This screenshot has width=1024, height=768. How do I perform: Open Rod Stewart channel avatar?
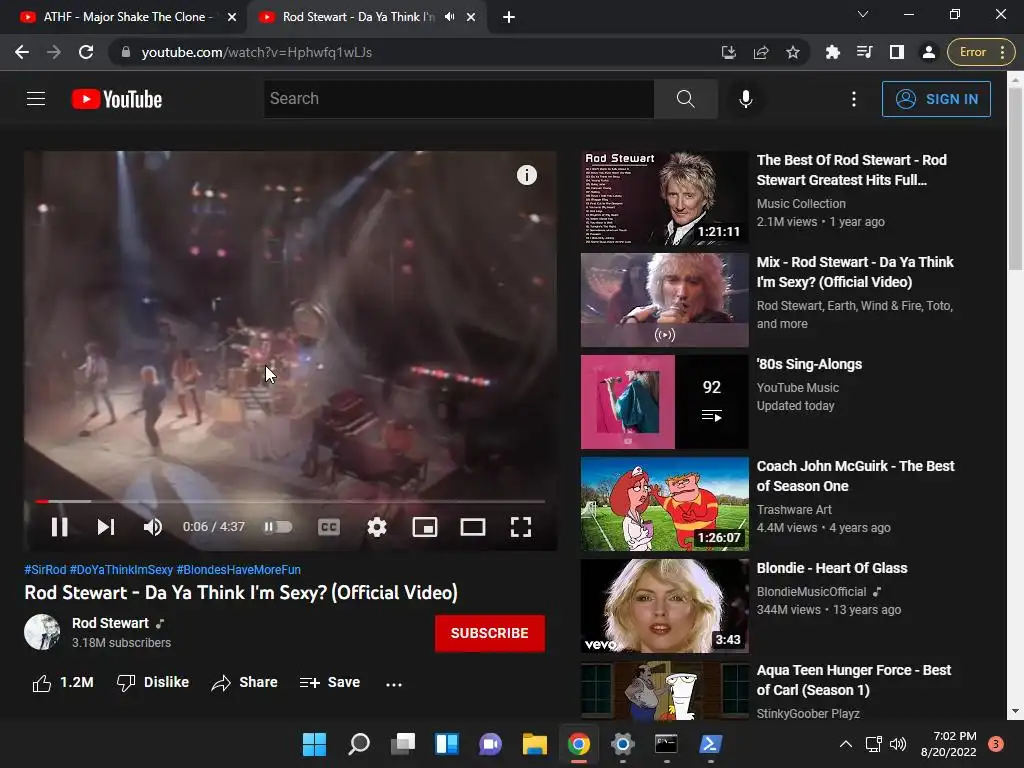pos(42,632)
